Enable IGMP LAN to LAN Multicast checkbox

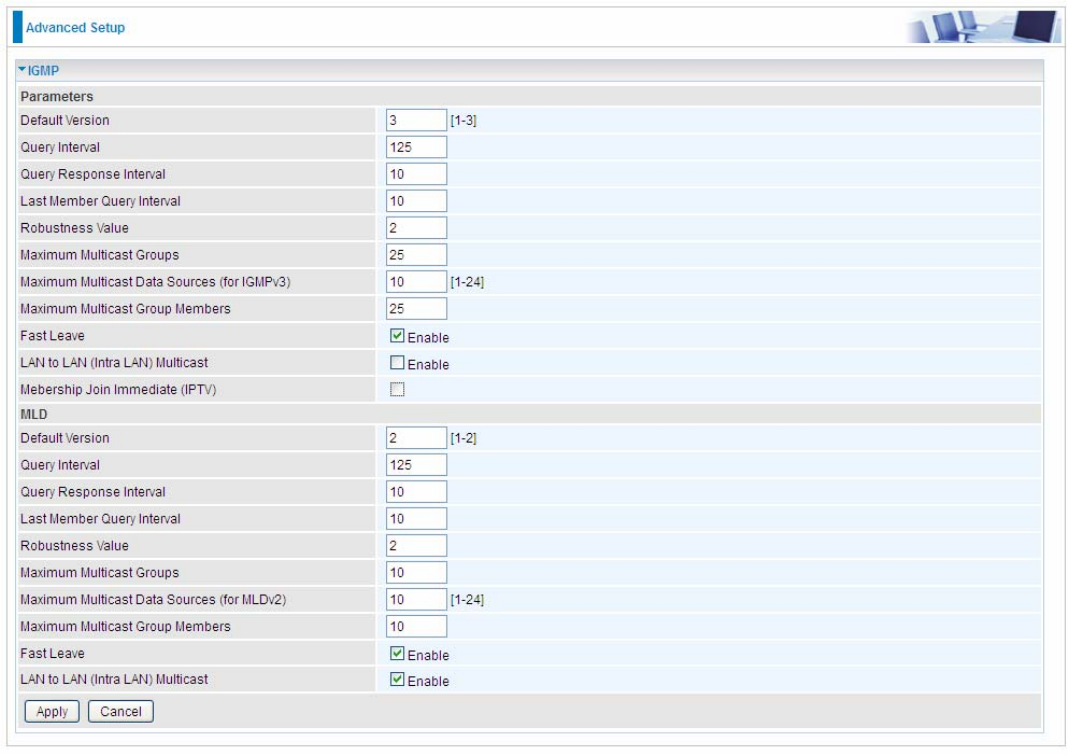click(x=397, y=363)
